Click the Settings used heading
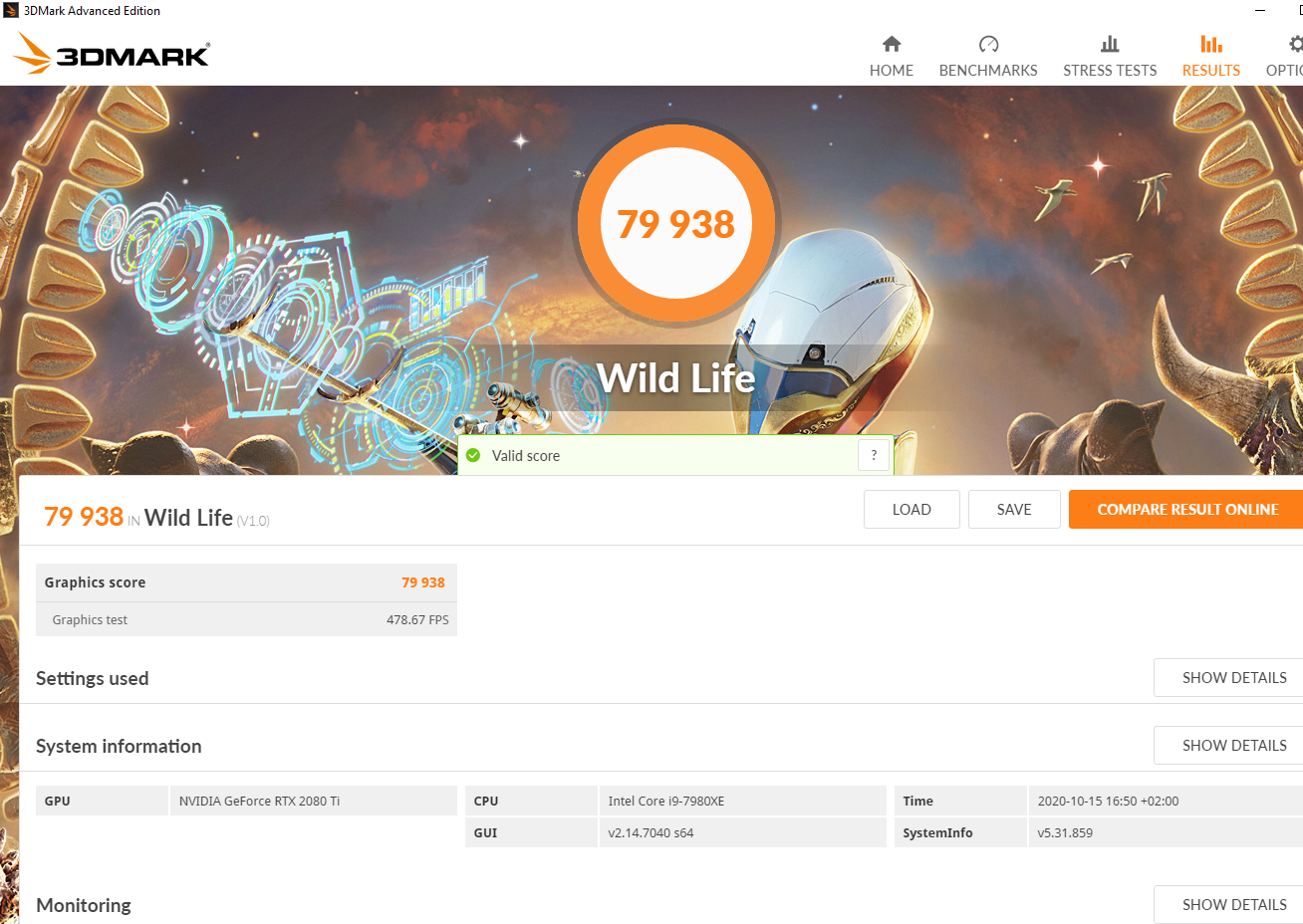Viewport: 1303px width, 924px height. point(93,678)
